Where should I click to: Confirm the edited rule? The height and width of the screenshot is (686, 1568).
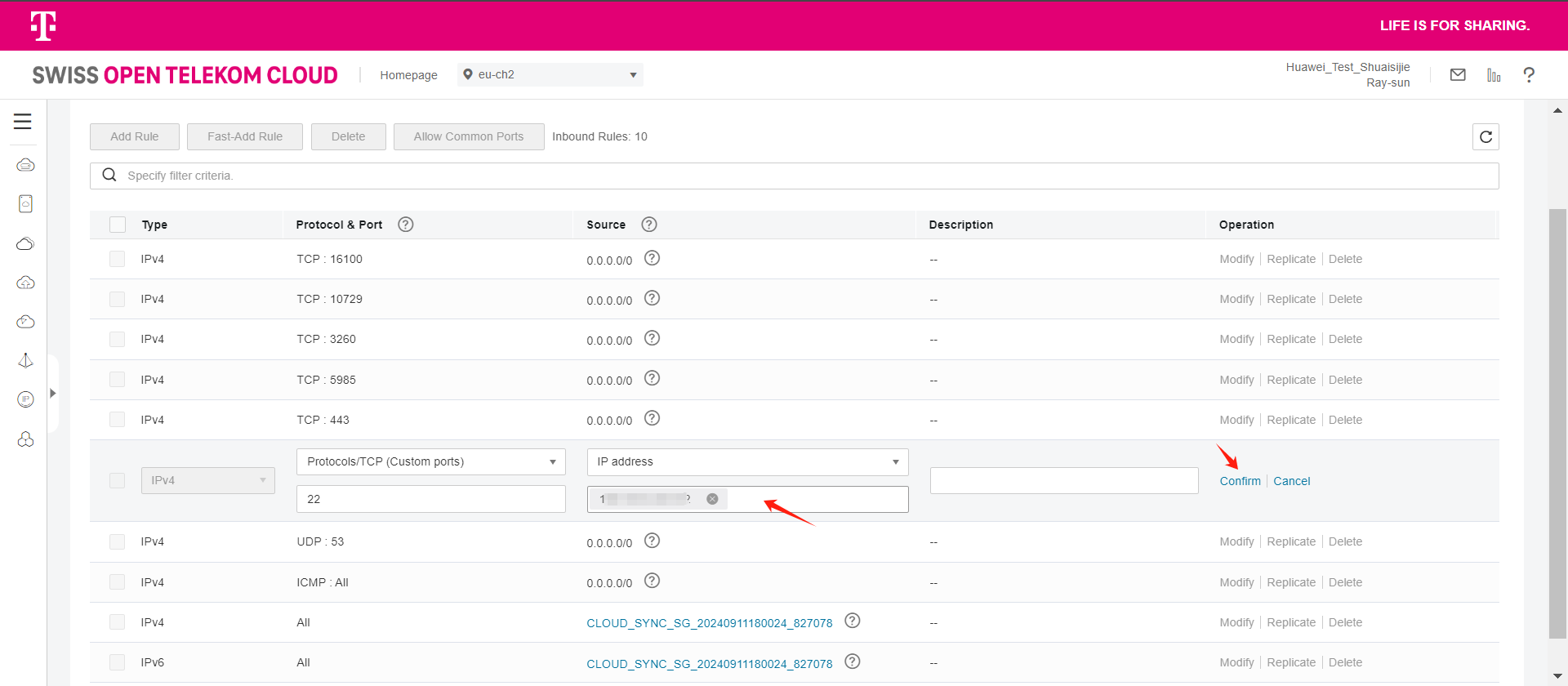click(x=1240, y=481)
